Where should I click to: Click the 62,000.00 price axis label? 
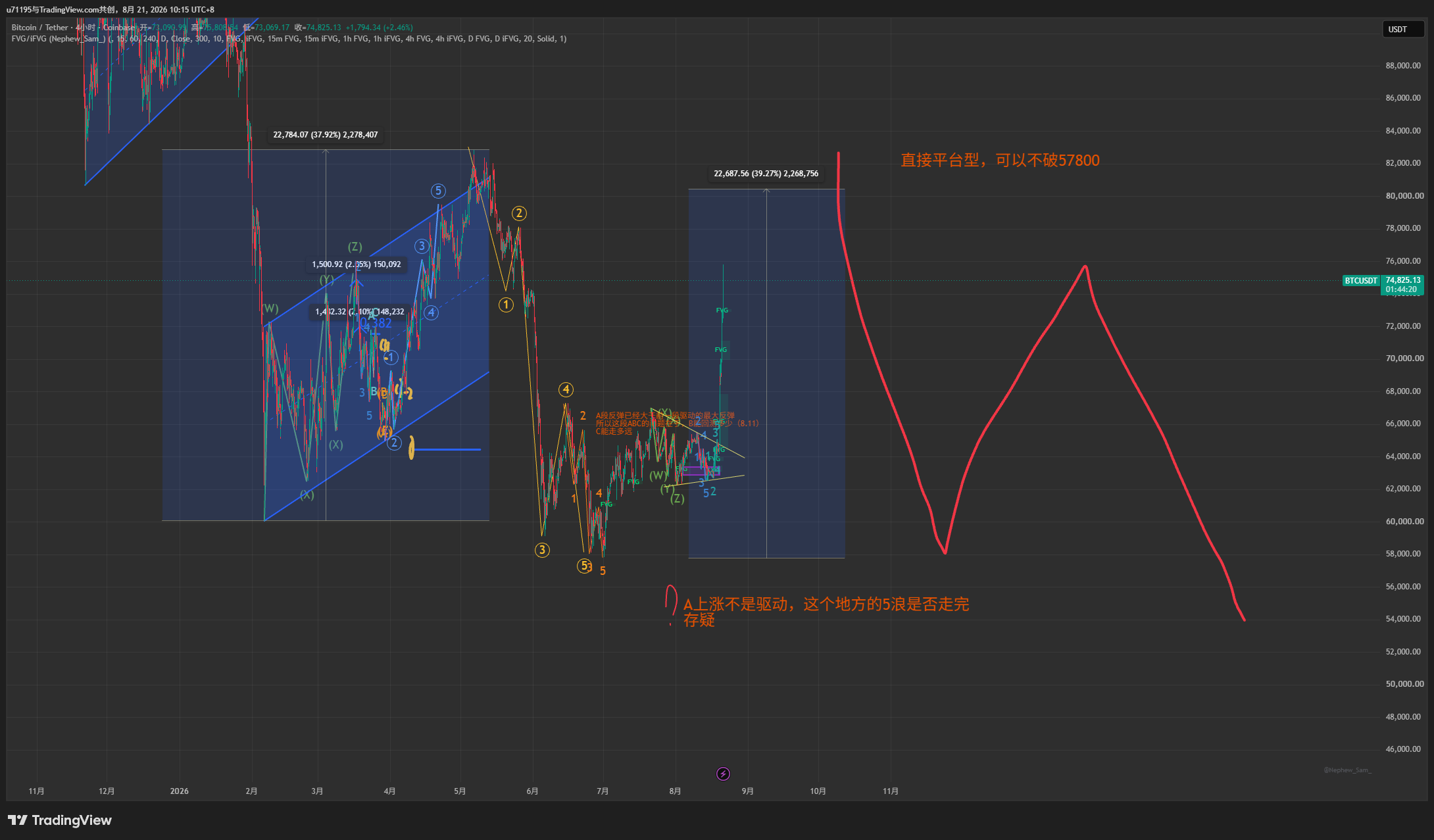(1403, 489)
